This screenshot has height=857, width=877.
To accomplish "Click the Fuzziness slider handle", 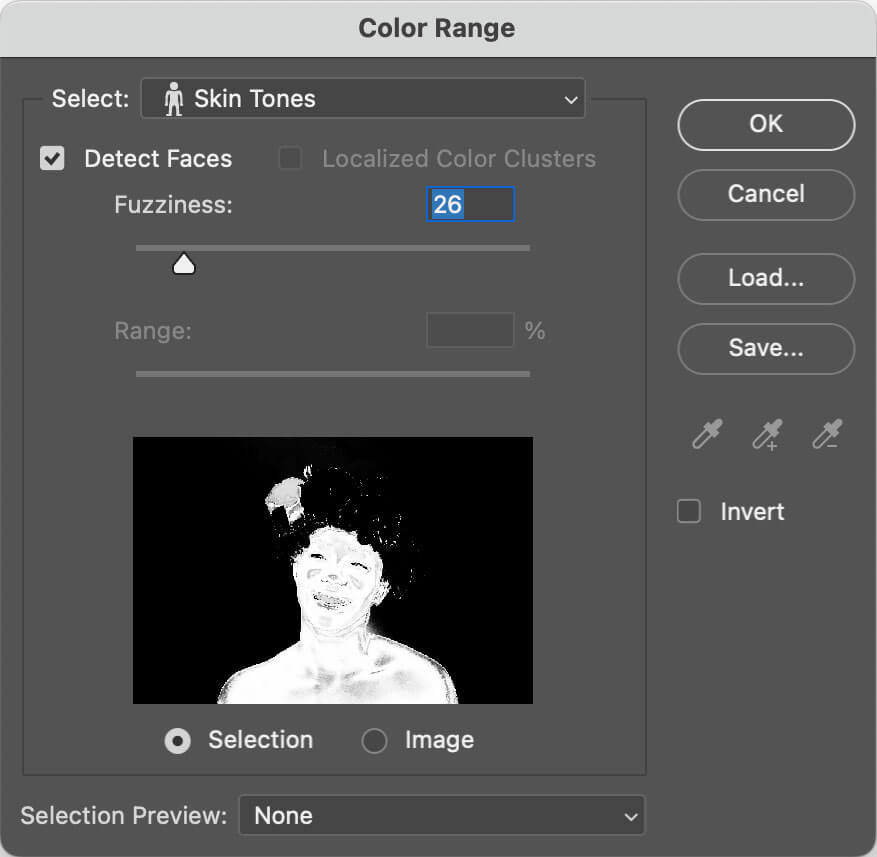I will 184,264.
